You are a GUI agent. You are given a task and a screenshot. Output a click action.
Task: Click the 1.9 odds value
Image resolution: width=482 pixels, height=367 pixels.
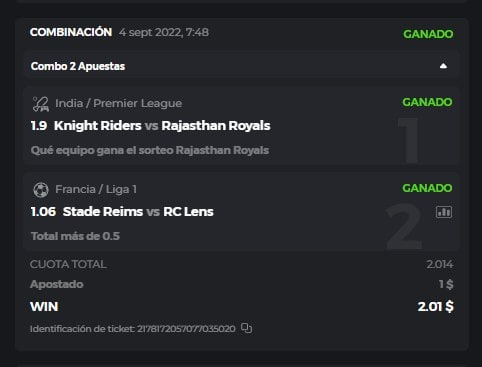[x=39, y=126]
